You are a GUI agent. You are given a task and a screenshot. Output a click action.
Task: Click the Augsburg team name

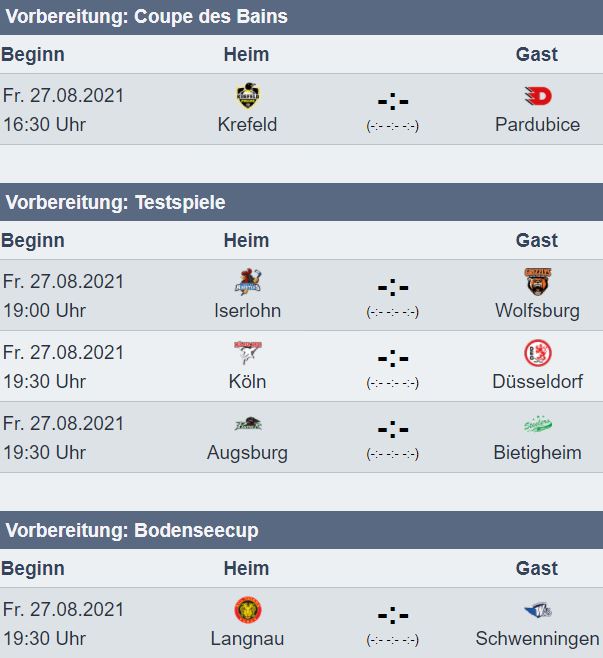click(248, 453)
